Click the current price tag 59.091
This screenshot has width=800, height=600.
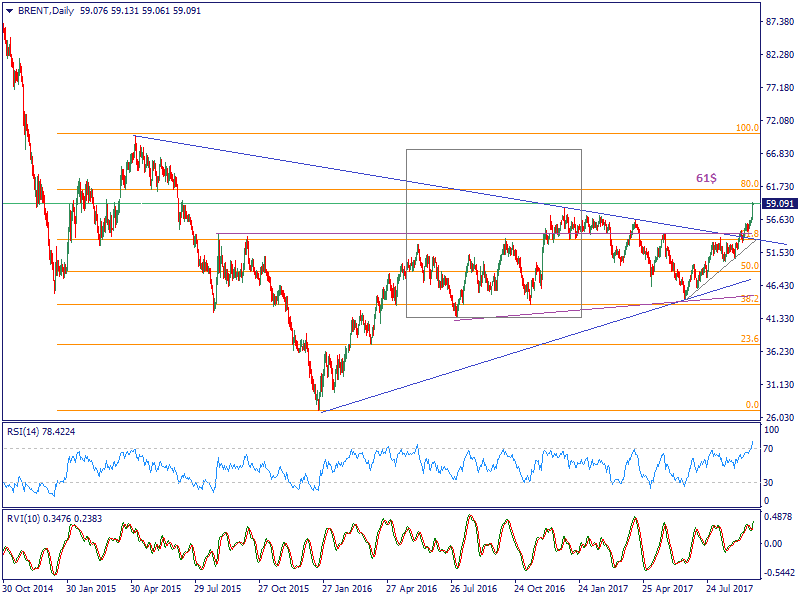pos(779,204)
